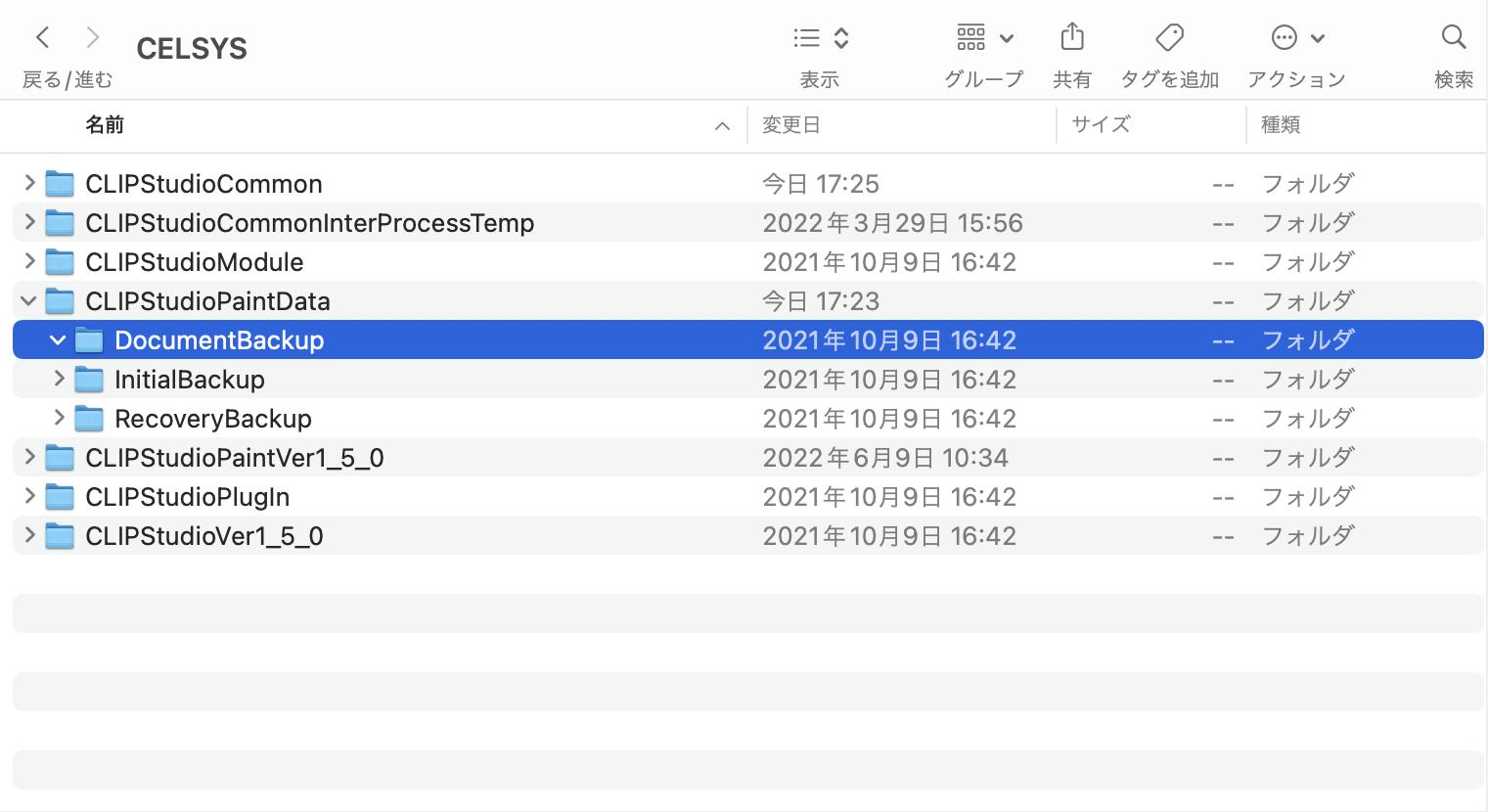This screenshot has height=812, width=1488.
Task: Sort by the 名前 column header
Action: tap(105, 125)
